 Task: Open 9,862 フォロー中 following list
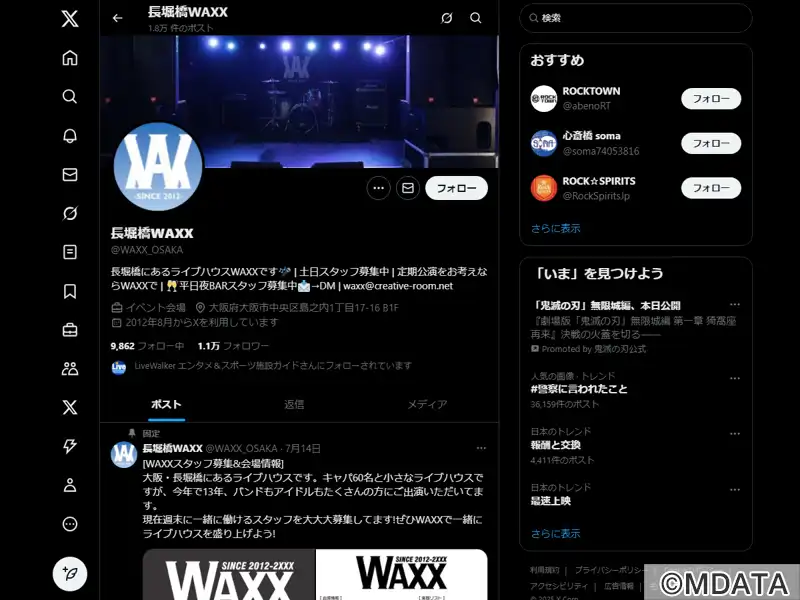(x=147, y=346)
